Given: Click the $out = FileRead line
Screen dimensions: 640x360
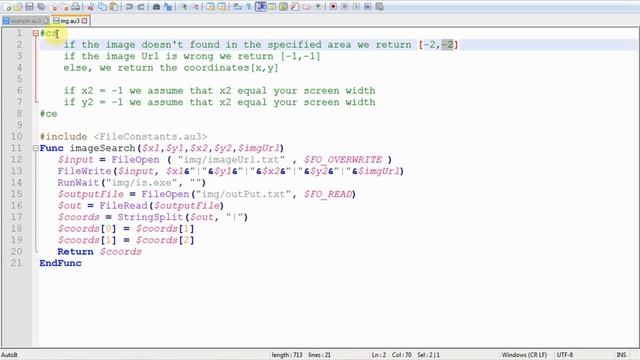Looking at the screenshot, I should coord(141,205).
